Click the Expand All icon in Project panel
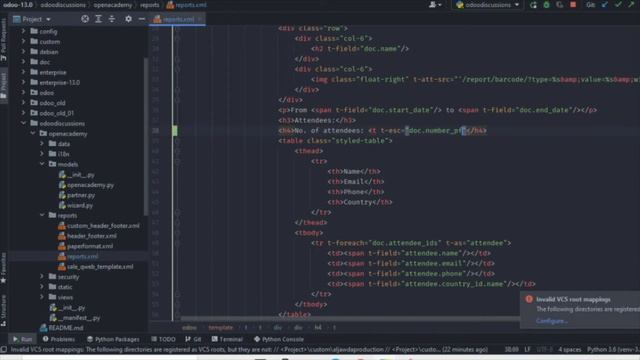 point(98,19)
